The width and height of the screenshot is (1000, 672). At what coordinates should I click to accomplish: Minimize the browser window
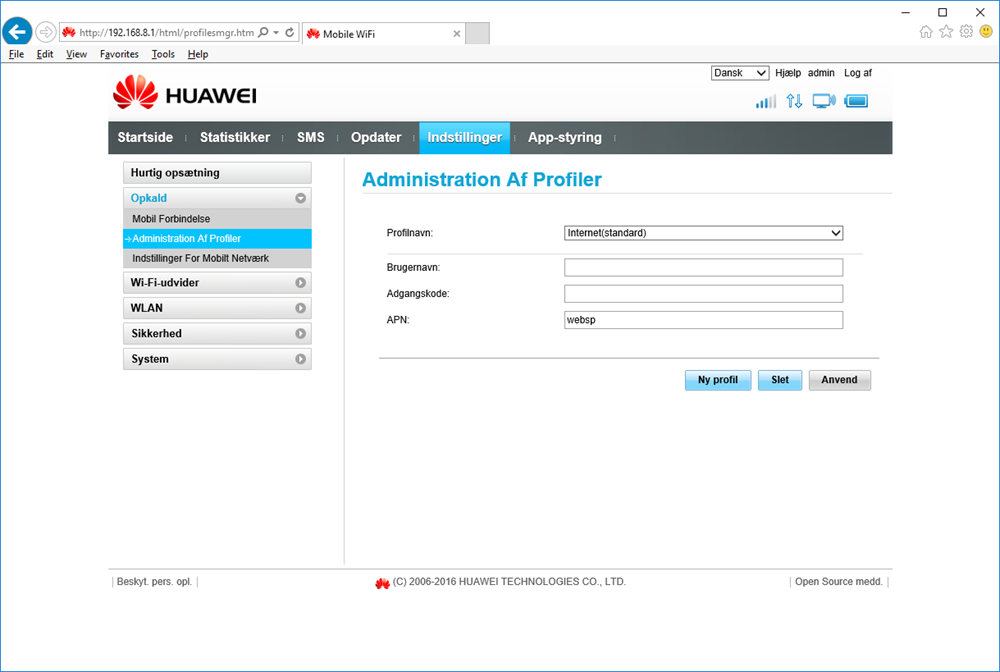(906, 12)
